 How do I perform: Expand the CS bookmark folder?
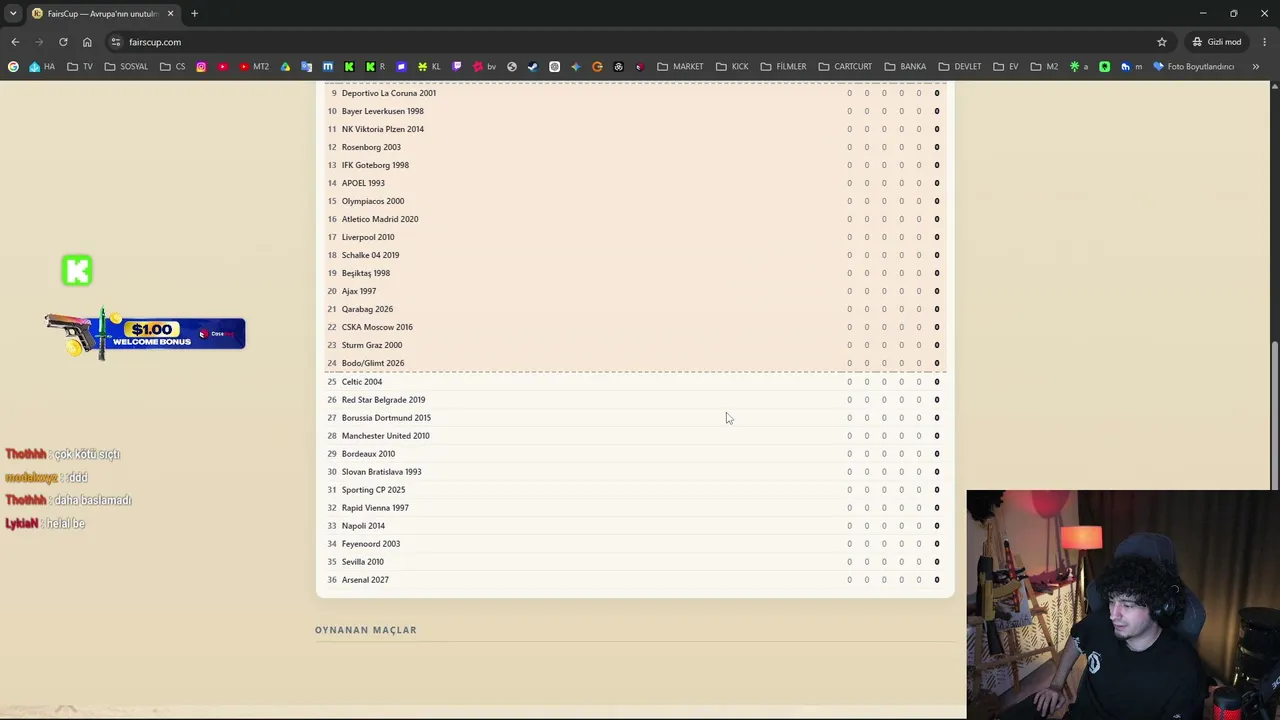[172, 67]
